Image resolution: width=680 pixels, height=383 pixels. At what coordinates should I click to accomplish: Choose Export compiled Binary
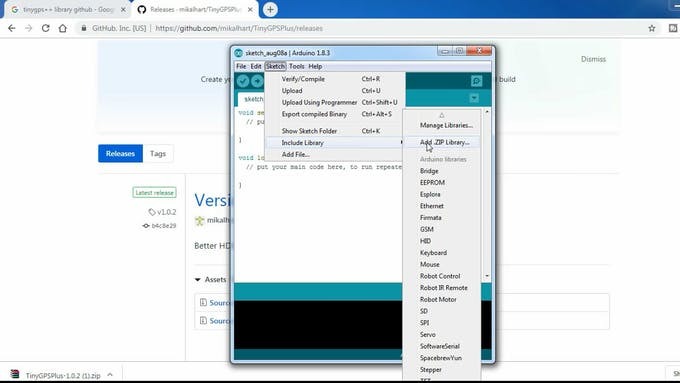335,114
